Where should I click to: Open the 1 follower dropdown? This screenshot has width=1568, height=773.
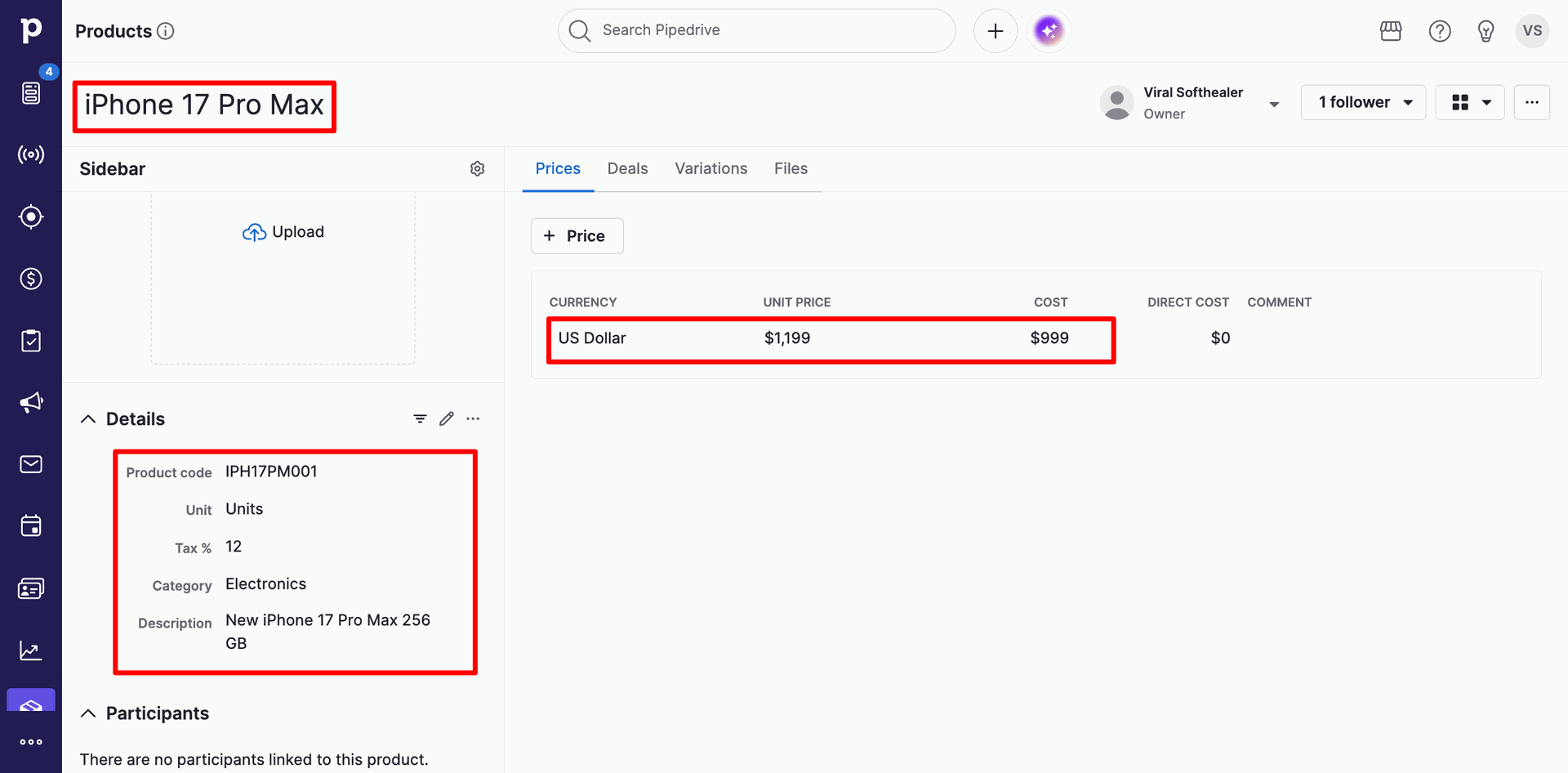1363,102
